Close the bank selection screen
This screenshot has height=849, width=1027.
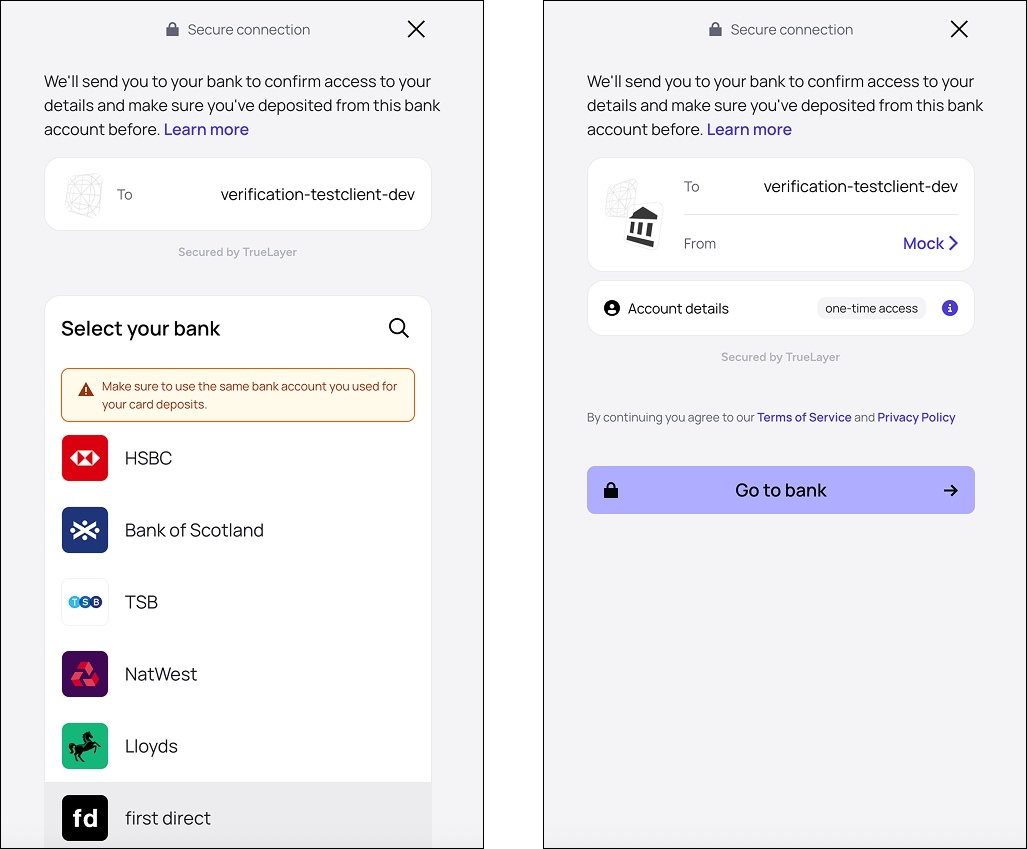pos(416,29)
